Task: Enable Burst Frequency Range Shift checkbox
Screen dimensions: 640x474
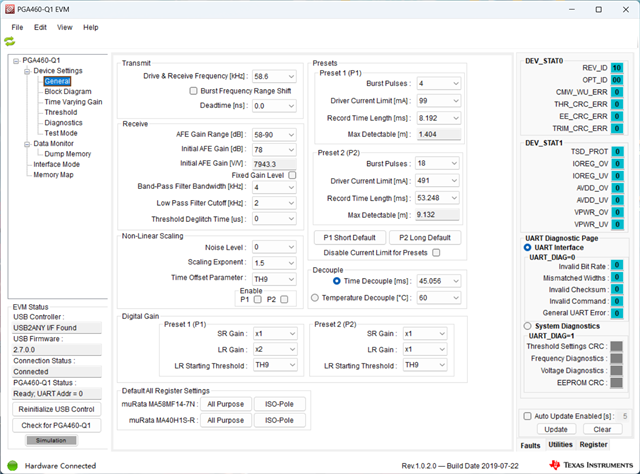Action: pos(193,91)
